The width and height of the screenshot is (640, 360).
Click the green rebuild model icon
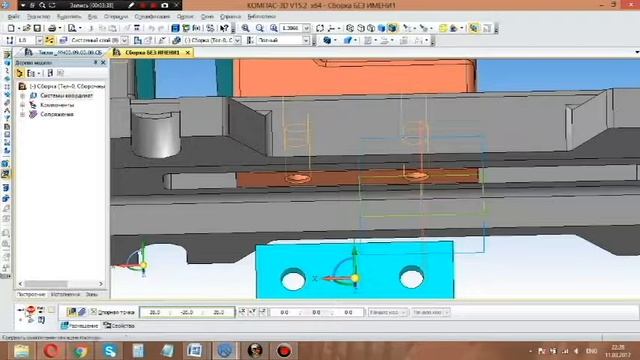(186, 28)
